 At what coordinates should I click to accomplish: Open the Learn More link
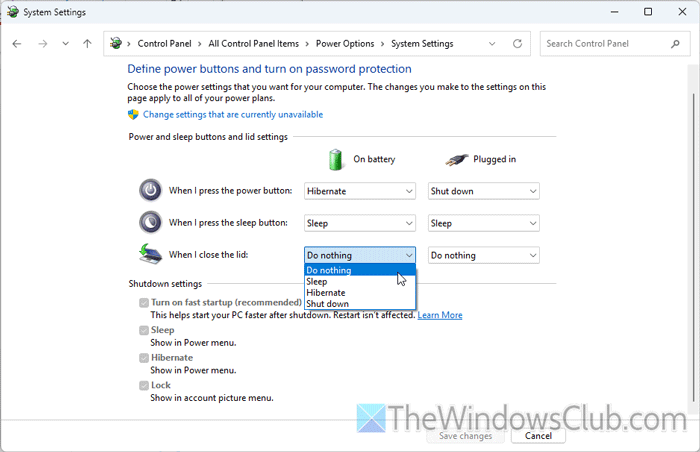[x=440, y=315]
